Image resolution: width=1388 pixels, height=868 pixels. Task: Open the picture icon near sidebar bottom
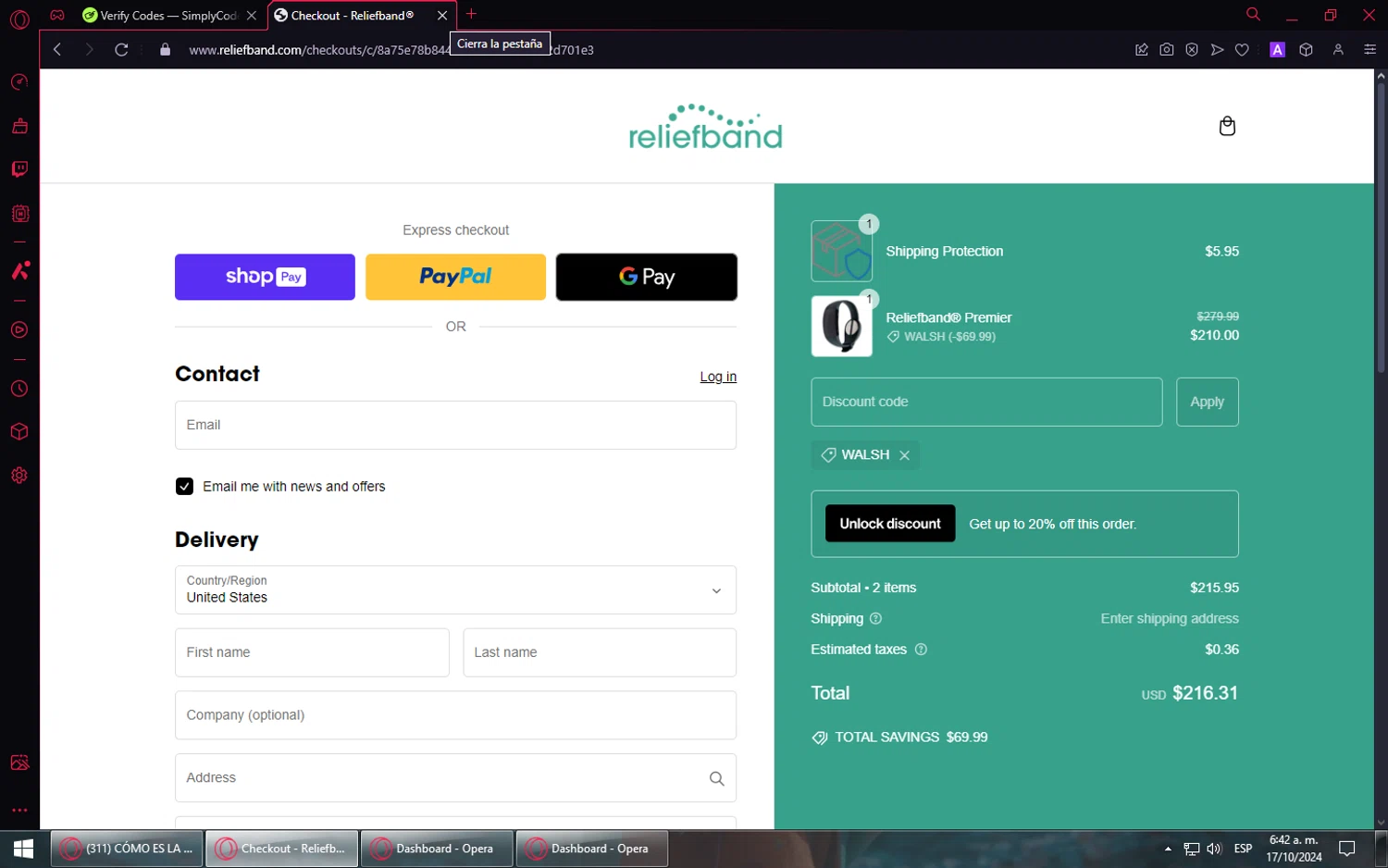click(x=19, y=763)
